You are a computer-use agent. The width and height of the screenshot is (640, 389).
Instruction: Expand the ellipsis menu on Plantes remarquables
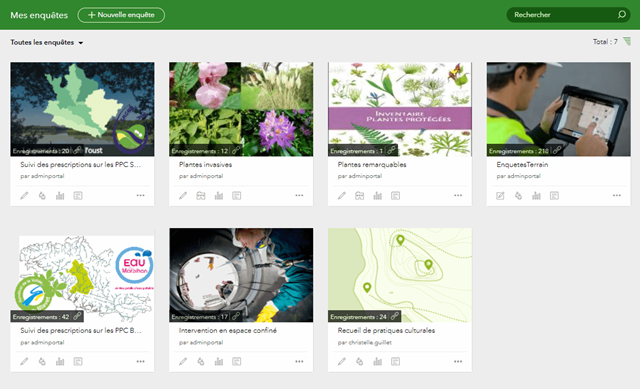458,196
